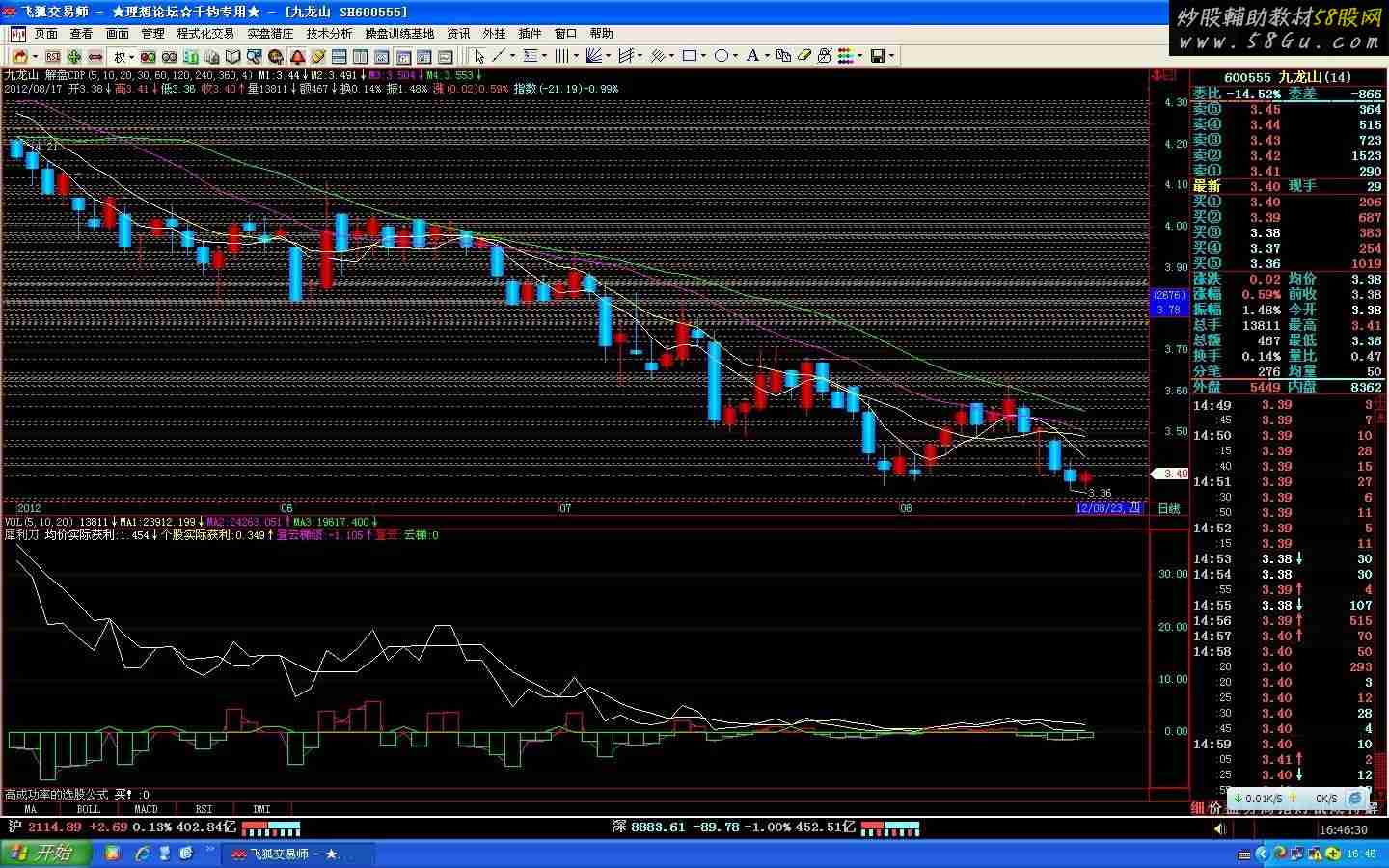The height and width of the screenshot is (868, 1389).
Task: Switch to the MACD indicator tab
Action: click(x=146, y=809)
